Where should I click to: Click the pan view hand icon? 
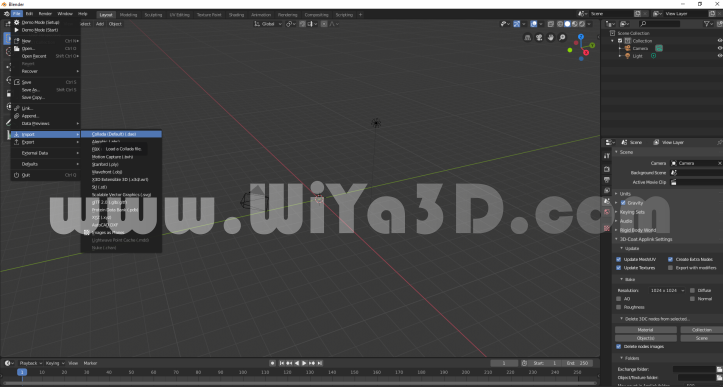(x=551, y=37)
